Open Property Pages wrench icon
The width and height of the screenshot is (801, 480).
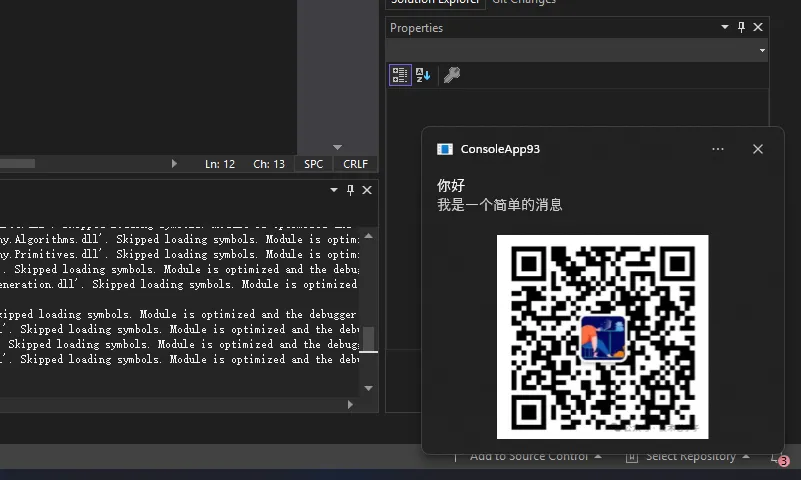pos(452,75)
